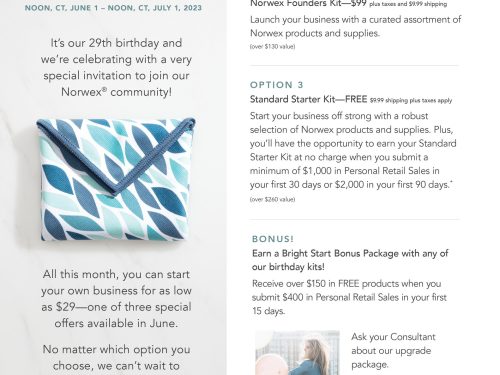The width and height of the screenshot is (500, 375).
Task: Click the Bright Start Bonus Package heading
Action: pos(350,260)
